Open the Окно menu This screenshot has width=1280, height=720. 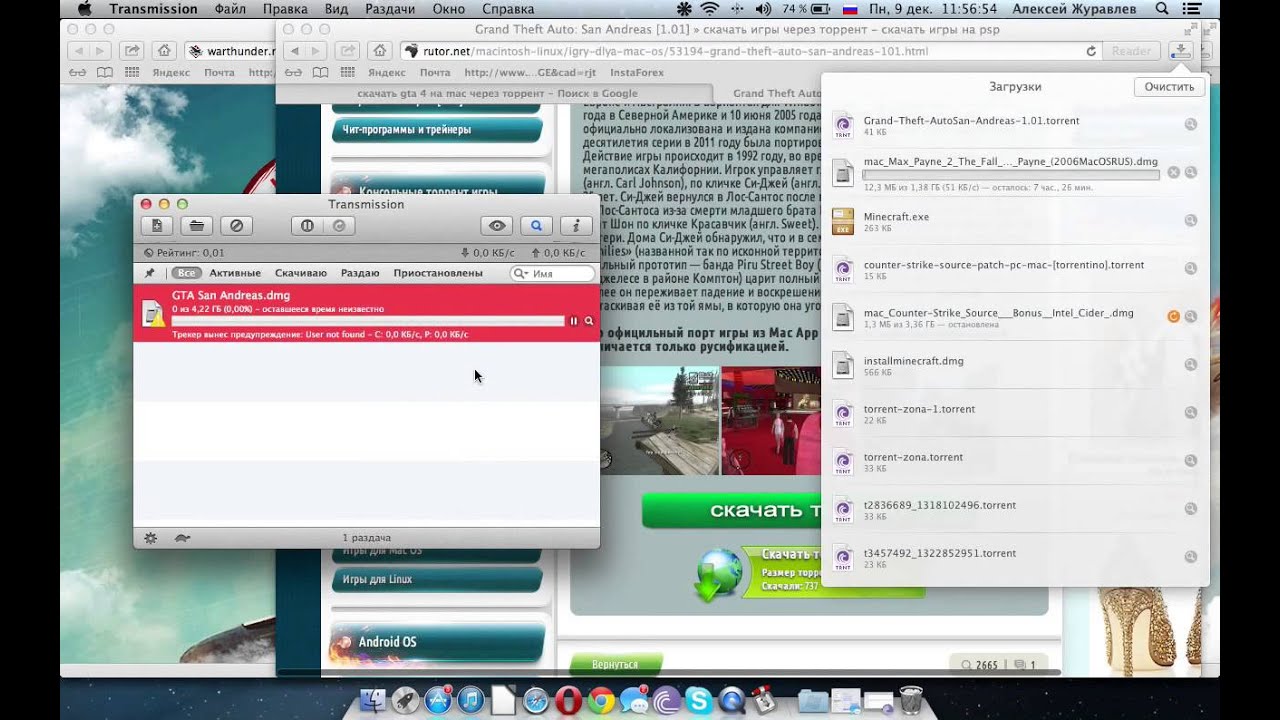click(x=449, y=9)
